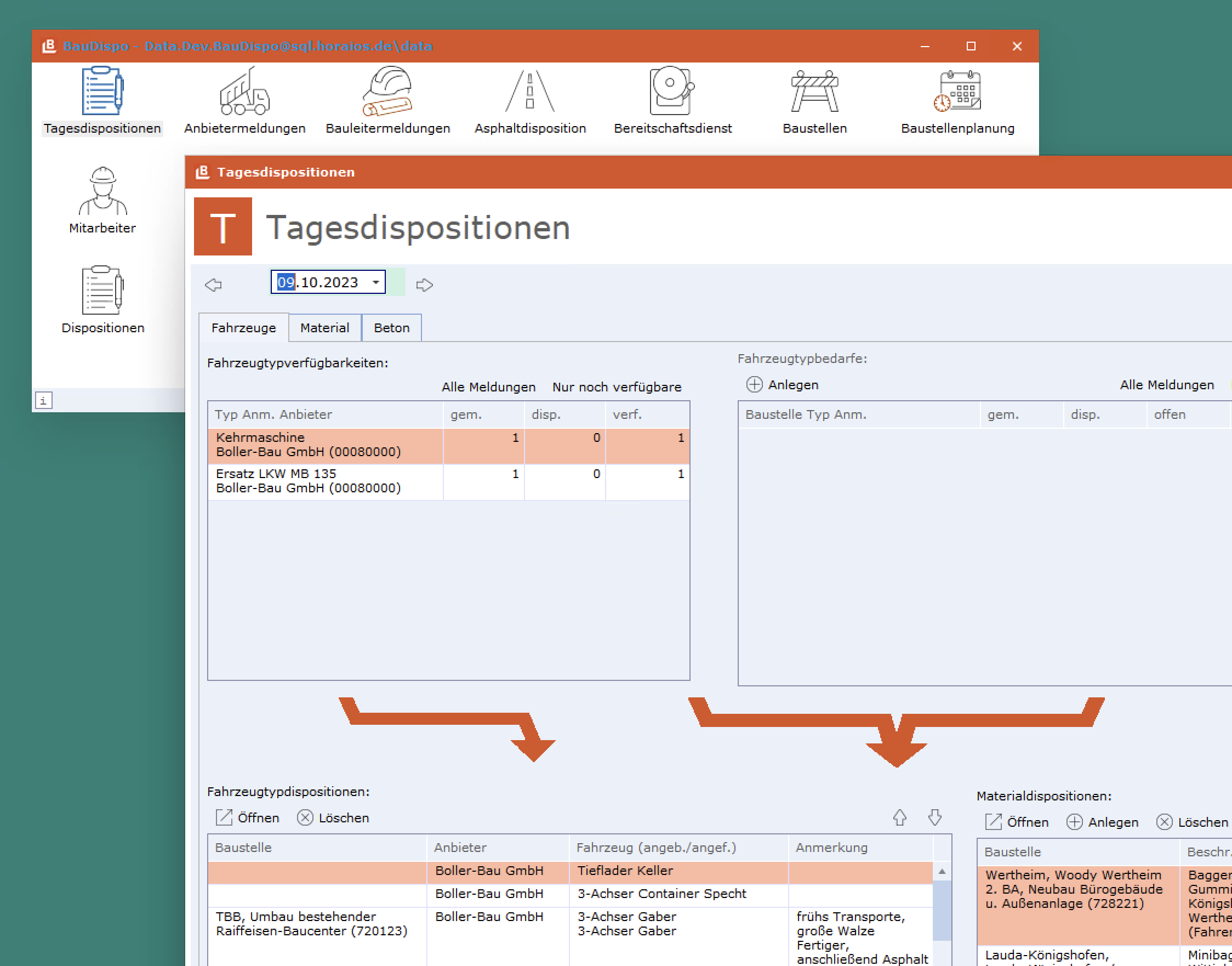Select Nur noch verfügbare filter
This screenshot has height=966, width=1232.
click(617, 388)
